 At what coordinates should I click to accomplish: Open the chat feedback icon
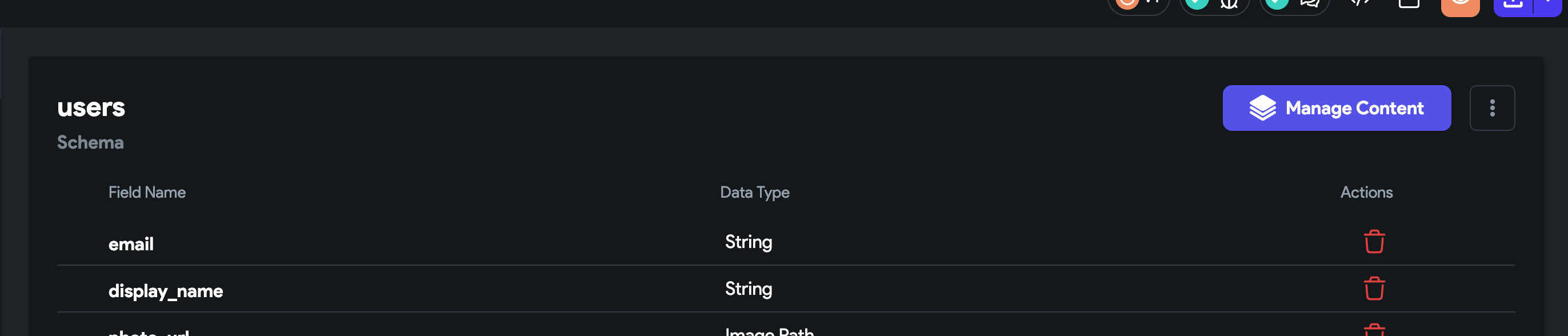(1309, 5)
